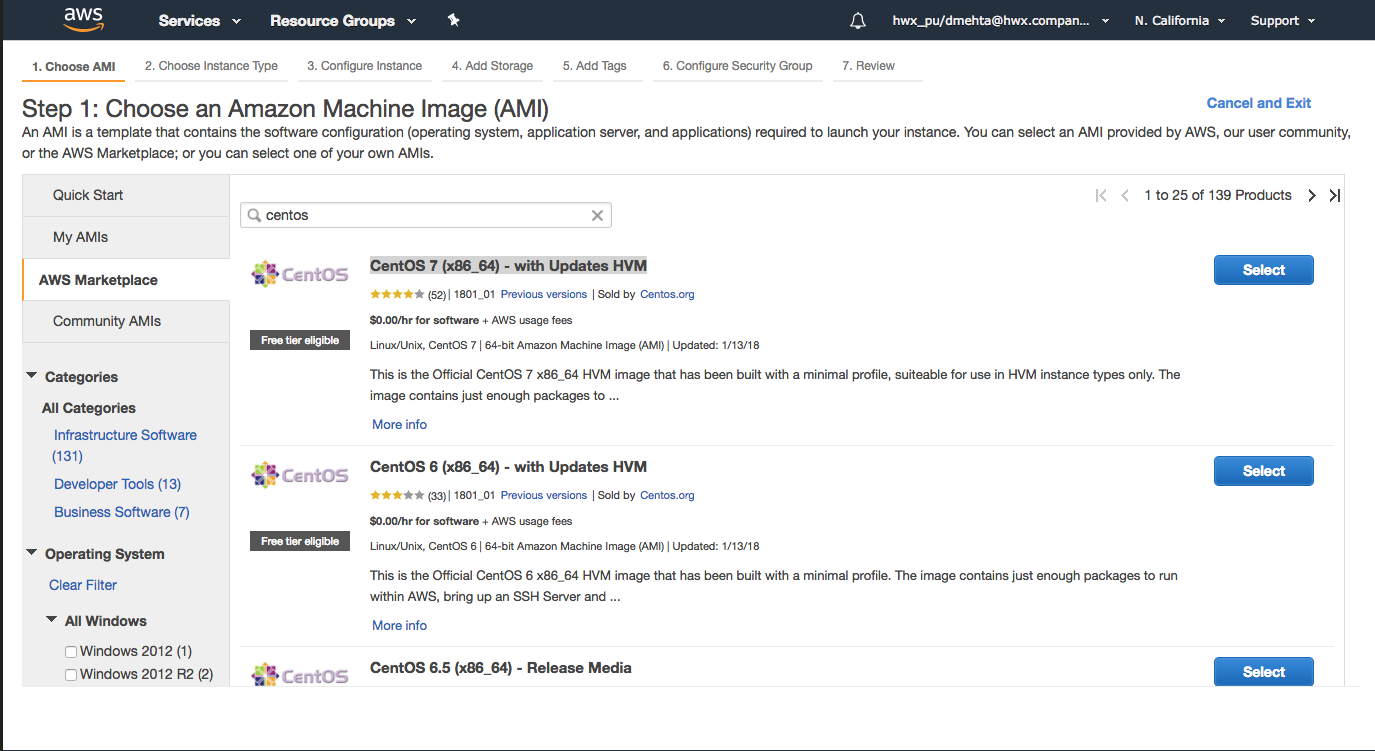
Task: Open the 4. Add Storage step
Action: click(492, 66)
